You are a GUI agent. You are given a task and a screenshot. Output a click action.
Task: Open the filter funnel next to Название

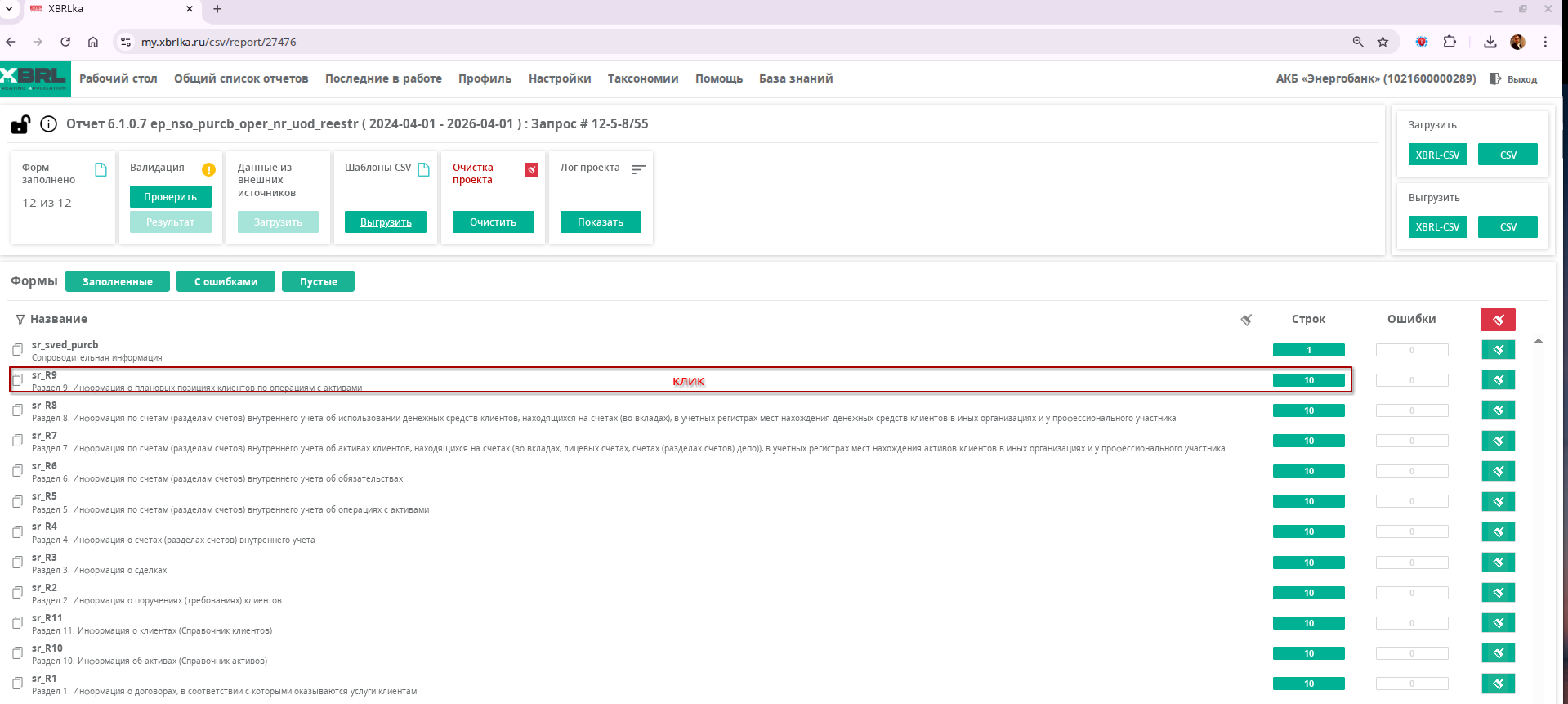click(20, 320)
